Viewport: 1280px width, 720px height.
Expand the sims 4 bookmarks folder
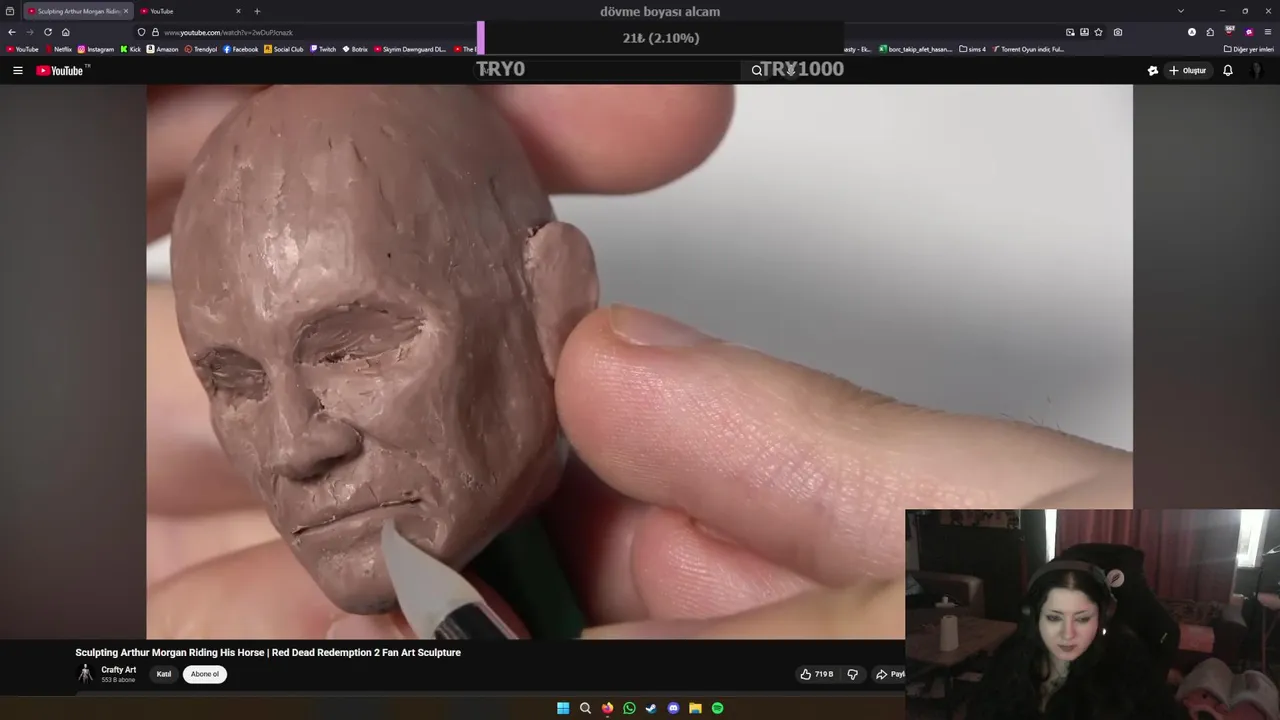tap(972, 49)
